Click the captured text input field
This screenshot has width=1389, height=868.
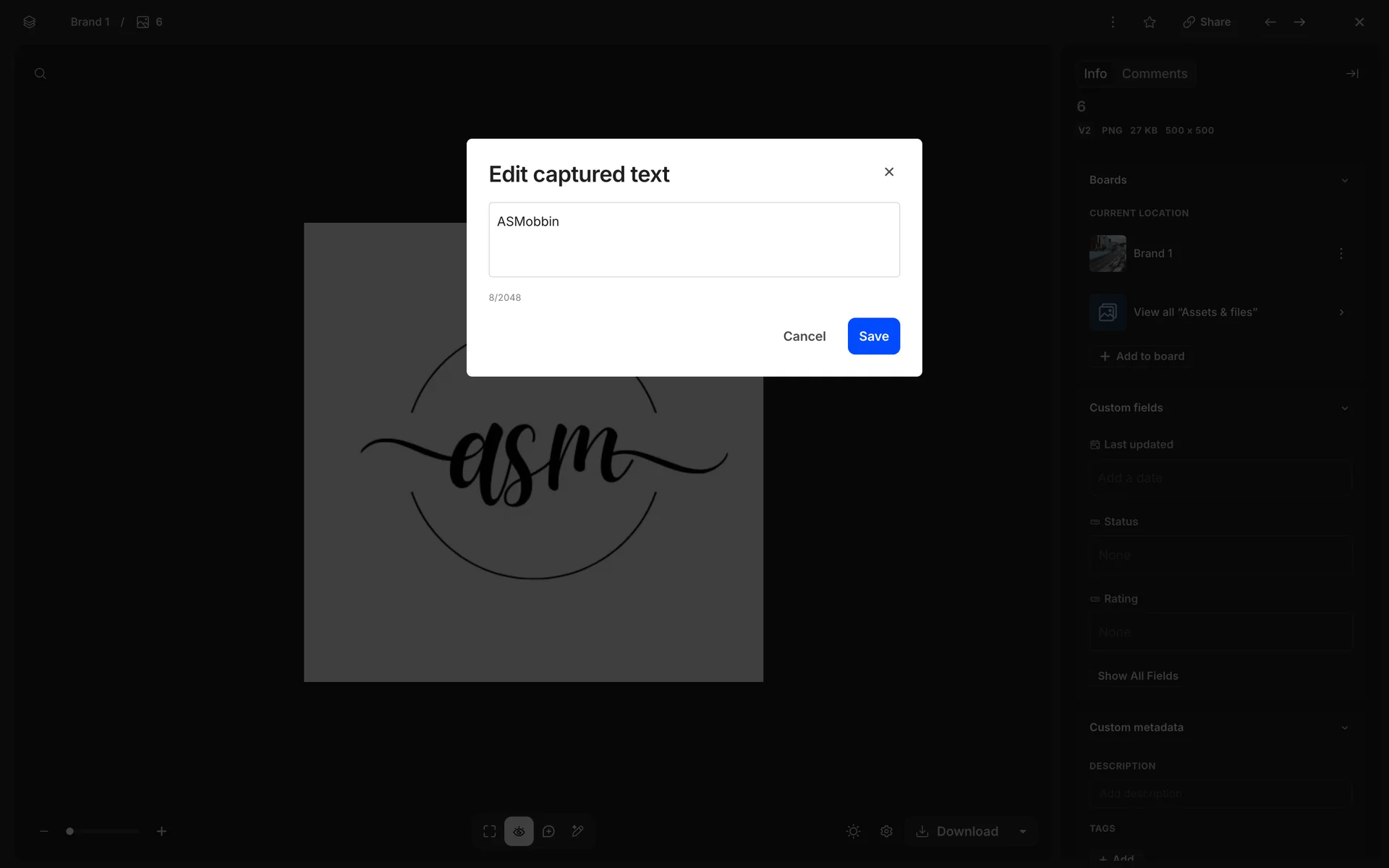(694, 239)
